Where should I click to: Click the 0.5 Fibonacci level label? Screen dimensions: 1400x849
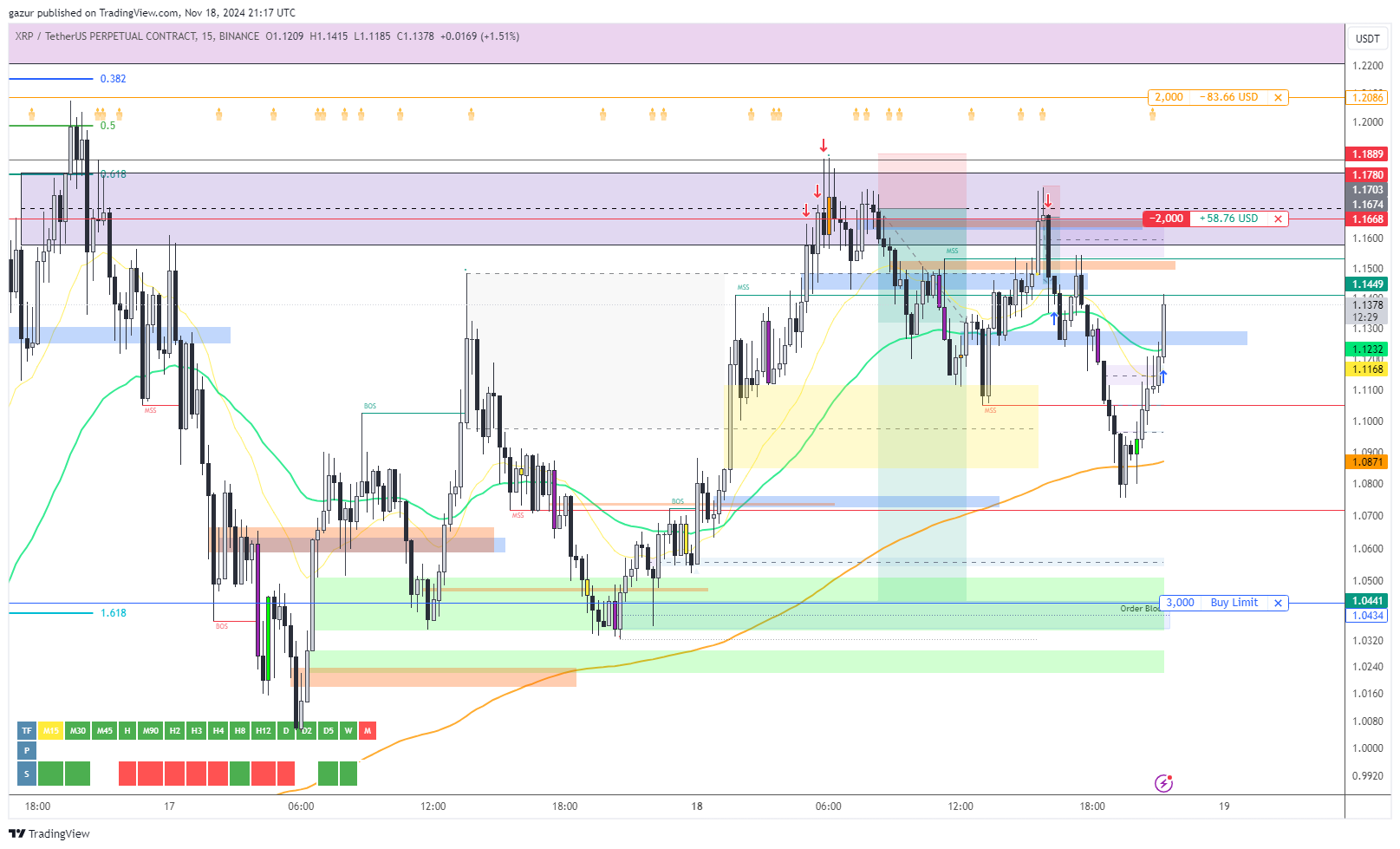(x=107, y=126)
